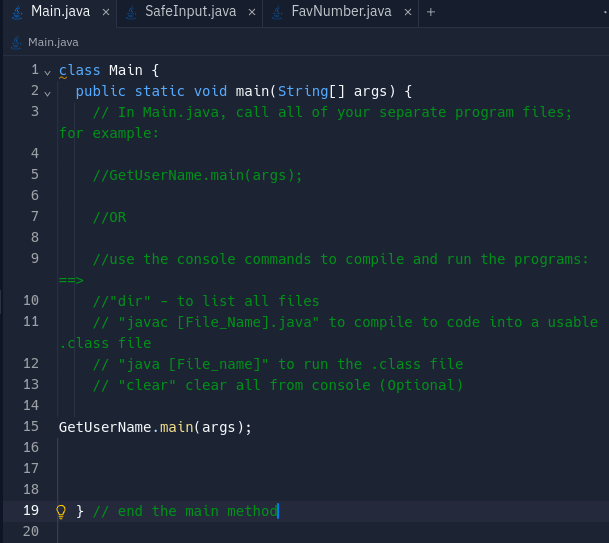
Task: Click the '"clear" clear all from console' comment
Action: (x=278, y=385)
